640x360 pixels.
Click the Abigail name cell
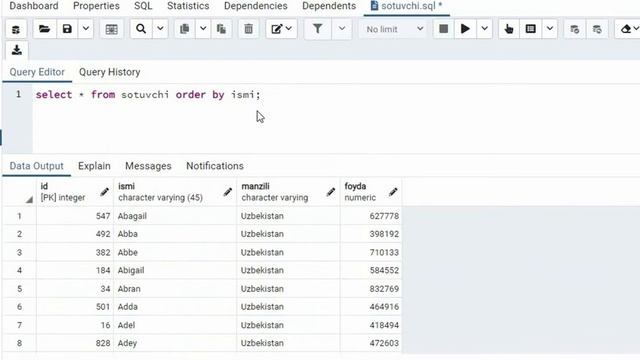175,270
